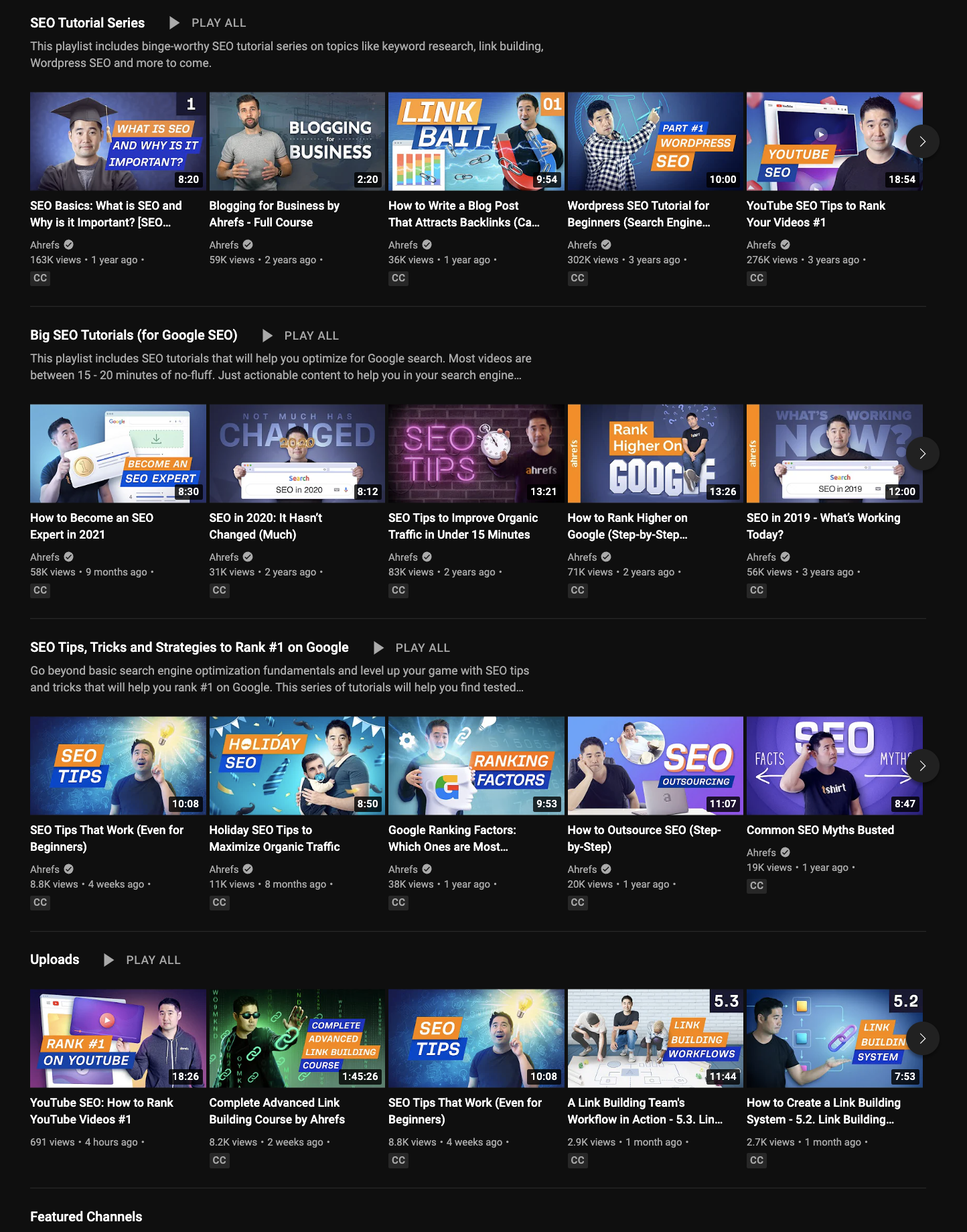This screenshot has width=967, height=1232.
Task: Open 'Google Ranking Factors: Which Ones are Most' title
Action: pos(452,838)
